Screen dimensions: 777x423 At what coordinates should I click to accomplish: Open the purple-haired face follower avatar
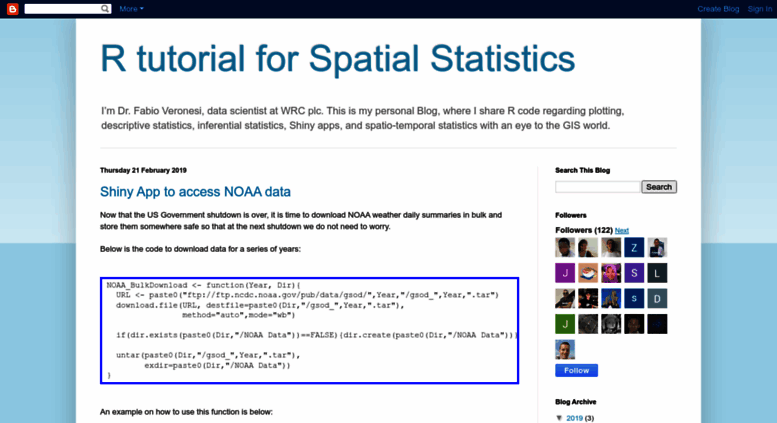tap(611, 273)
